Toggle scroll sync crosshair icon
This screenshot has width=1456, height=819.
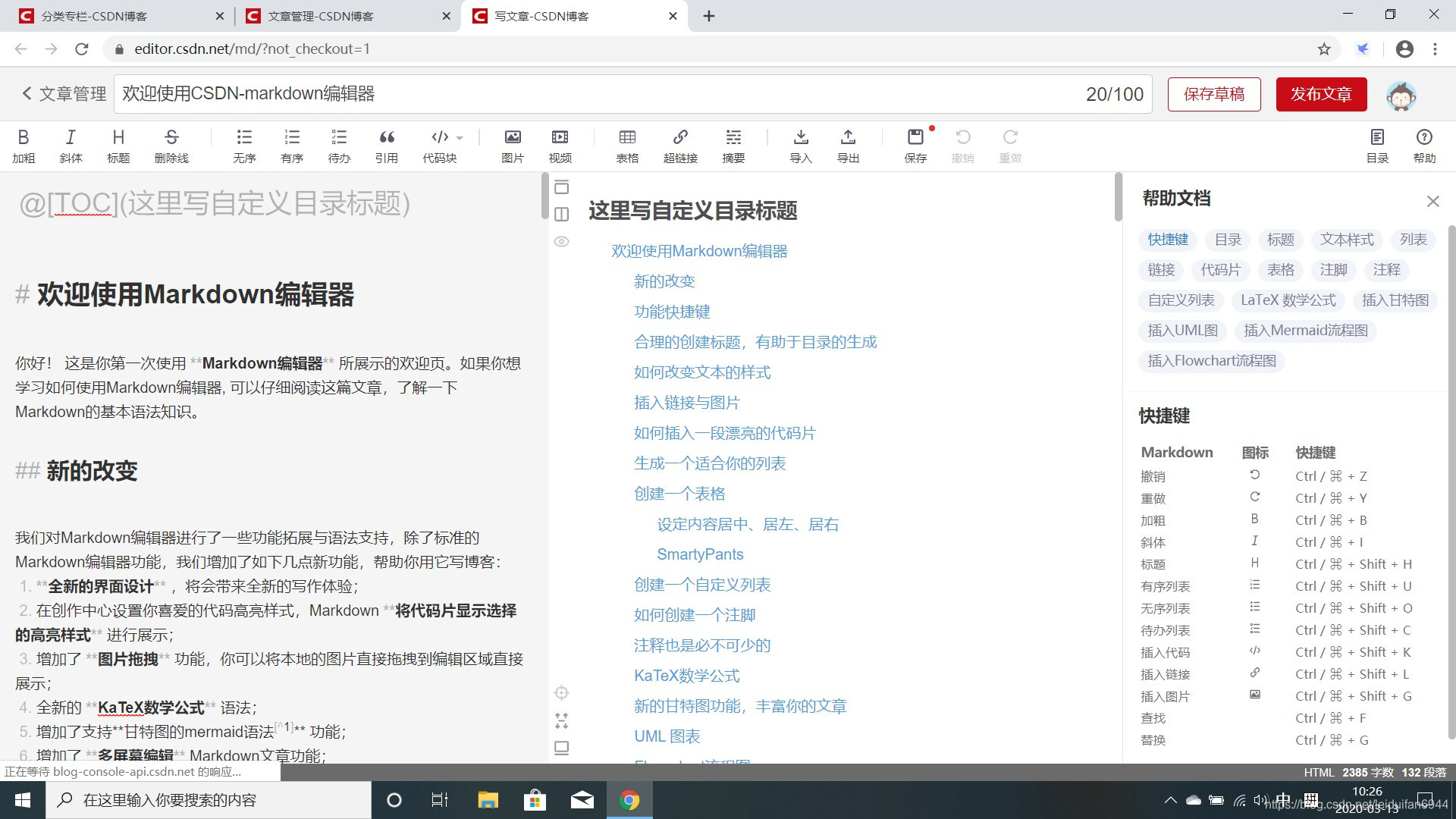pos(561,692)
